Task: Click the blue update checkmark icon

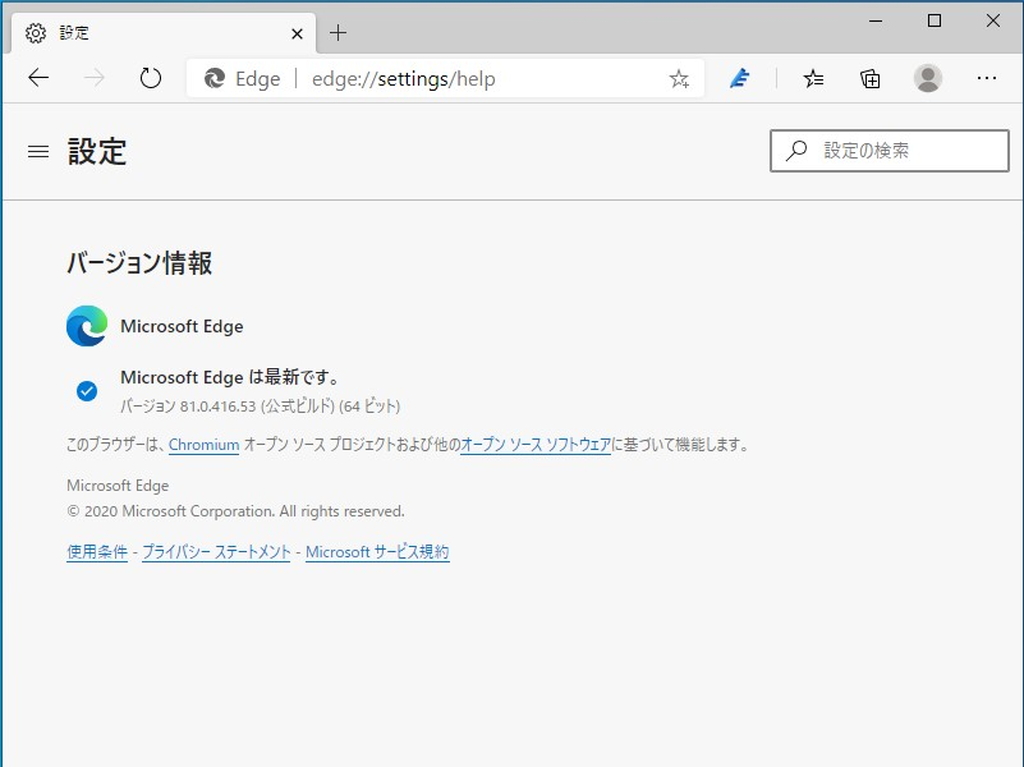Action: (x=86, y=390)
